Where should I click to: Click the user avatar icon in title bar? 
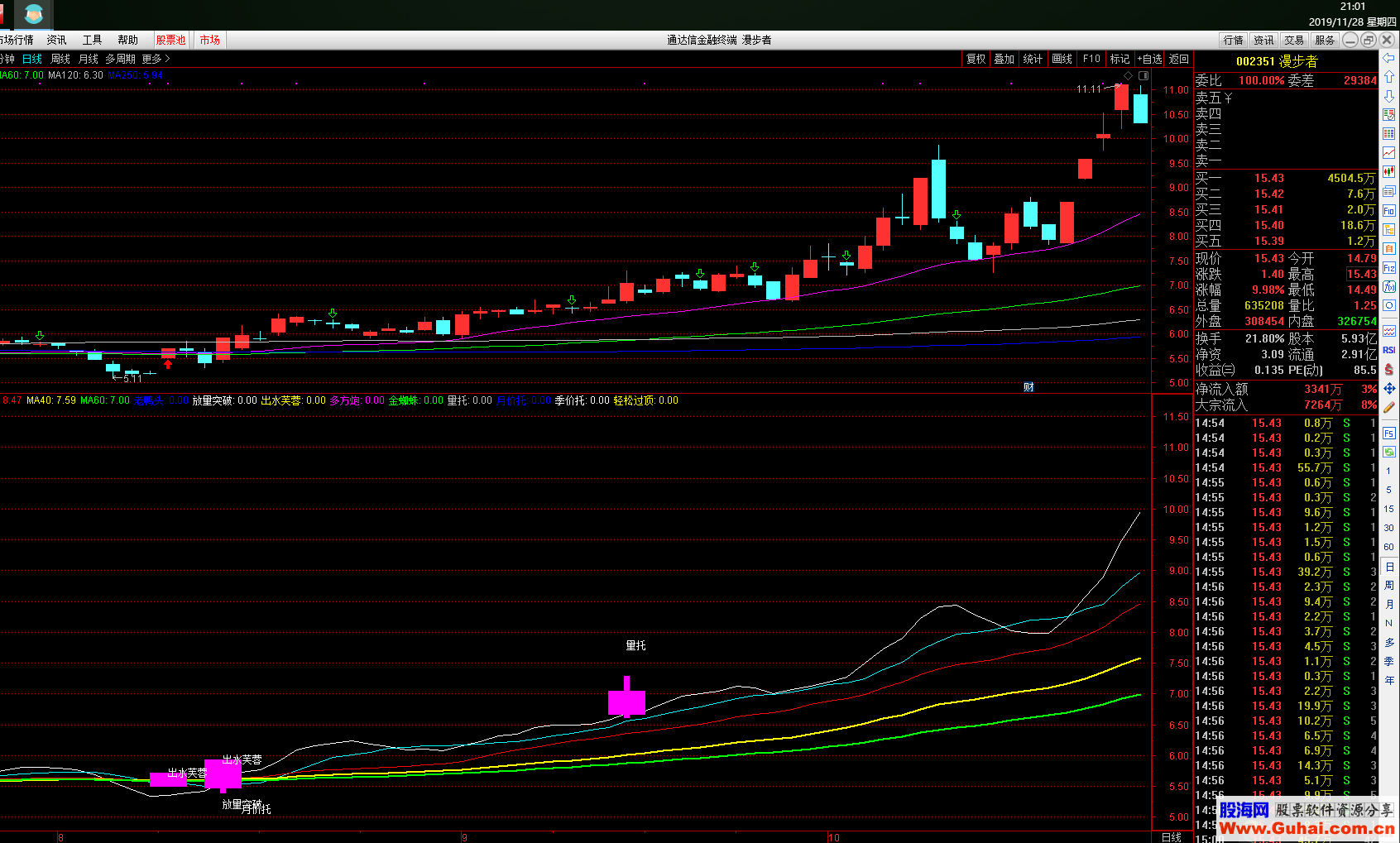[33, 14]
